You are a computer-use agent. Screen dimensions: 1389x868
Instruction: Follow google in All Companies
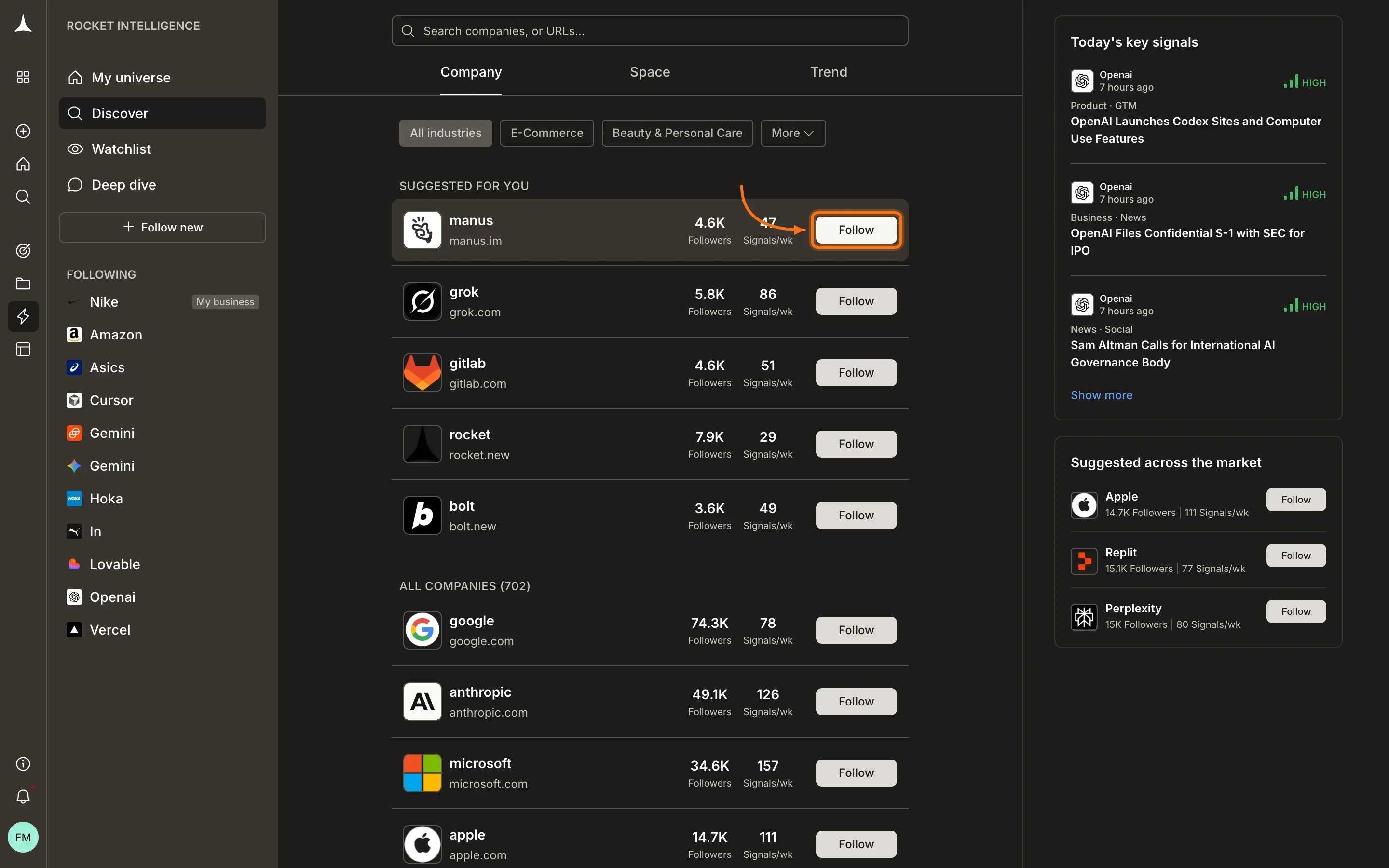(856, 630)
